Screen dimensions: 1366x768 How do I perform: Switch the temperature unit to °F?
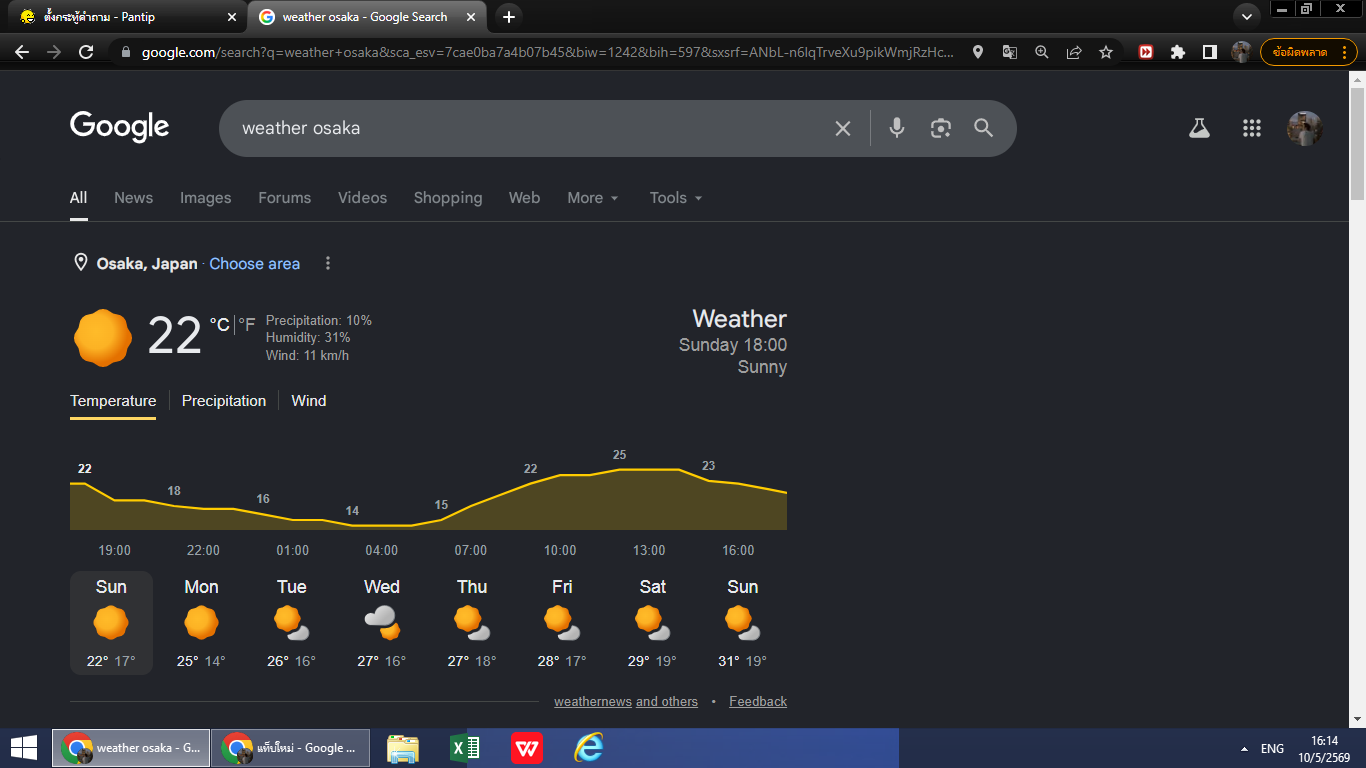tap(247, 324)
